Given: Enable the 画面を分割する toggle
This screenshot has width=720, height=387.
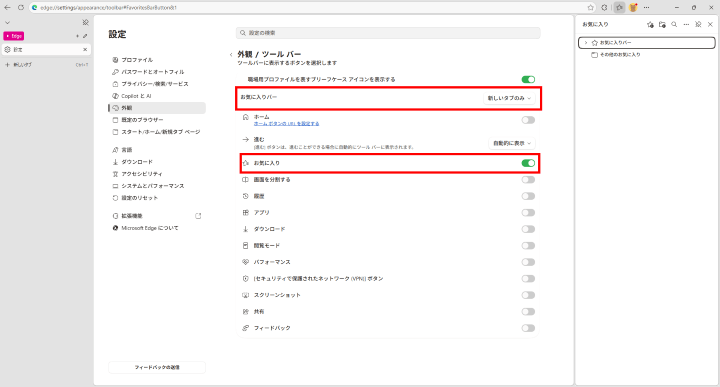Looking at the screenshot, I should (x=528, y=179).
